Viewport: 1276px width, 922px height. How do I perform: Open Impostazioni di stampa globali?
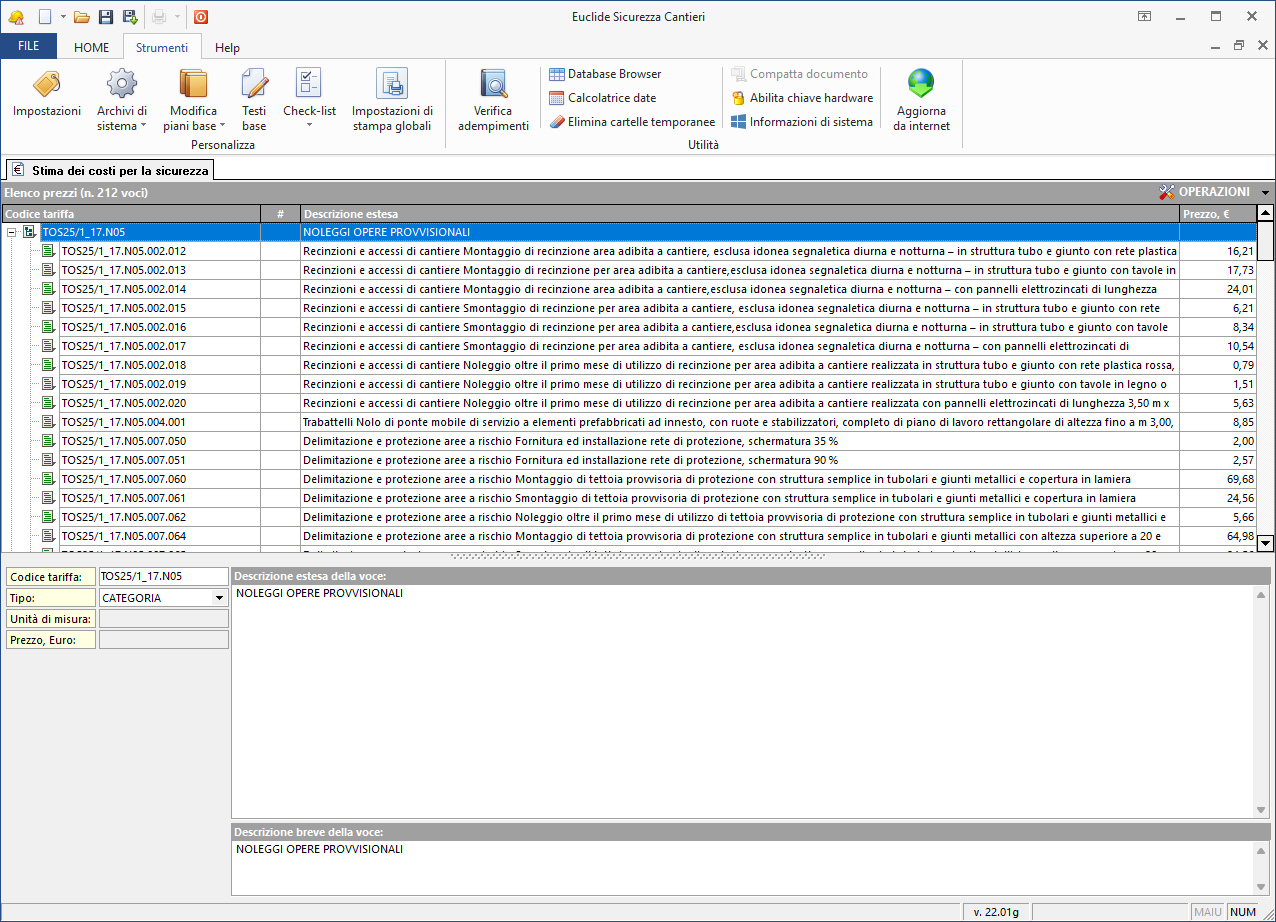click(392, 85)
